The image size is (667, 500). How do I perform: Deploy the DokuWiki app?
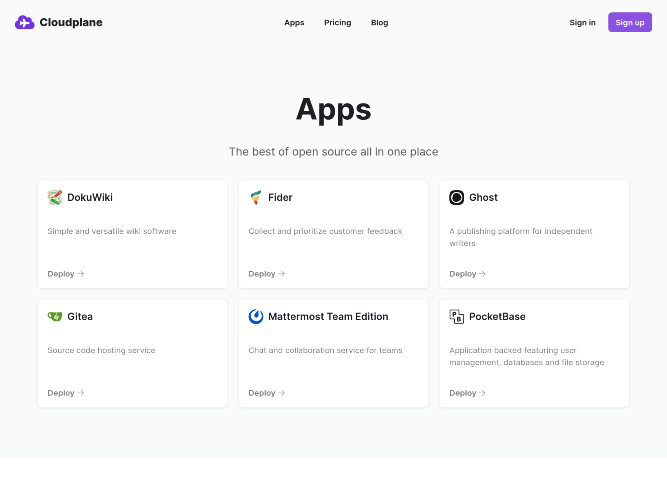(x=66, y=274)
